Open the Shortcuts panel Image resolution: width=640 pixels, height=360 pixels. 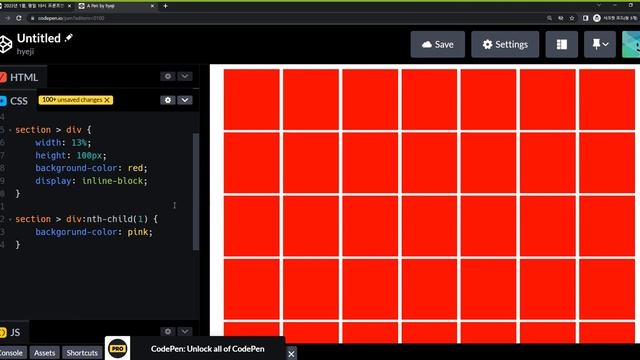pyautogui.click(x=82, y=353)
